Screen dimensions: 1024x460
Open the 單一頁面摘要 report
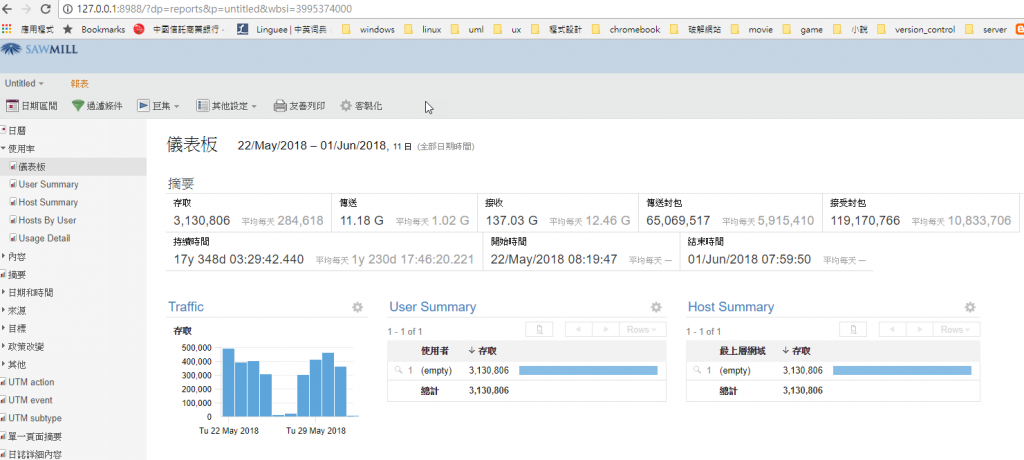[x=35, y=436]
